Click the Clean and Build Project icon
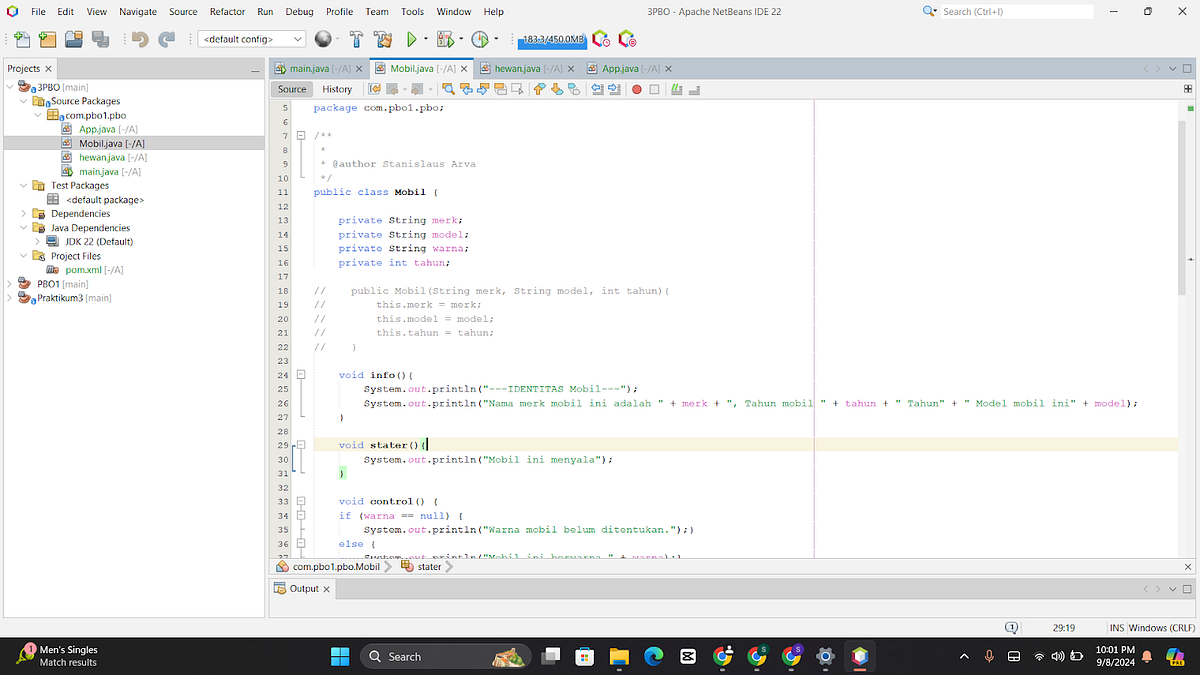This screenshot has width=1200, height=675. [x=383, y=41]
